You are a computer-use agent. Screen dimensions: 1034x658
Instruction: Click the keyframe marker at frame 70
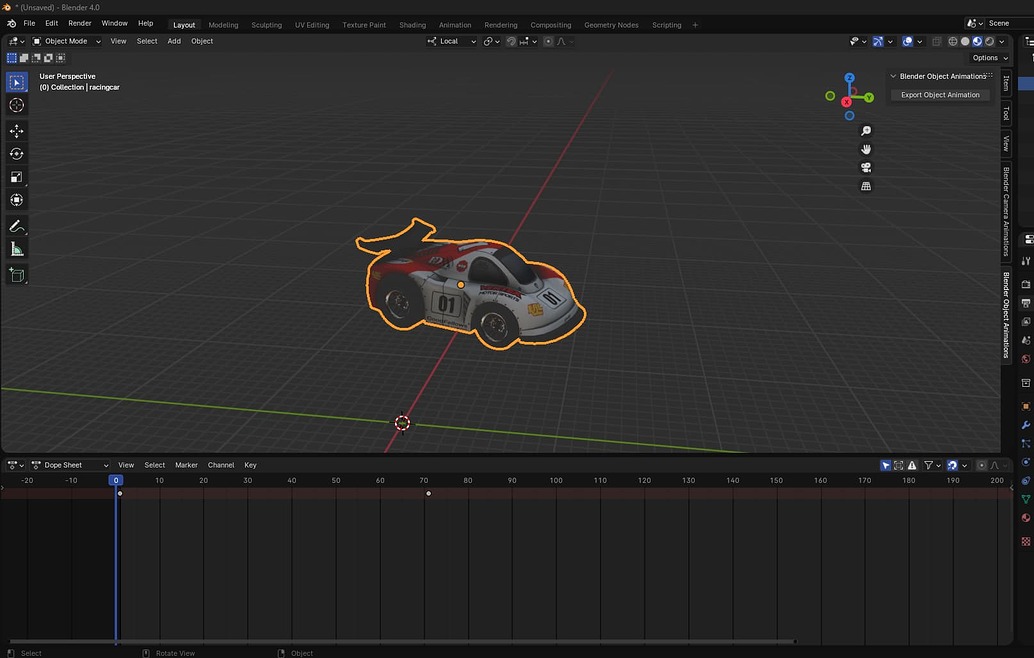[428, 493]
